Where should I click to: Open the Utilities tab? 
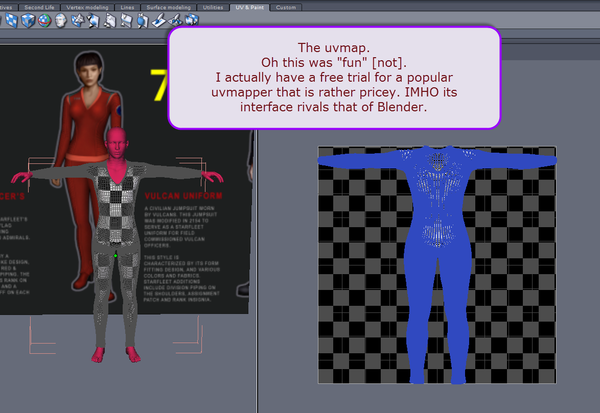213,7
